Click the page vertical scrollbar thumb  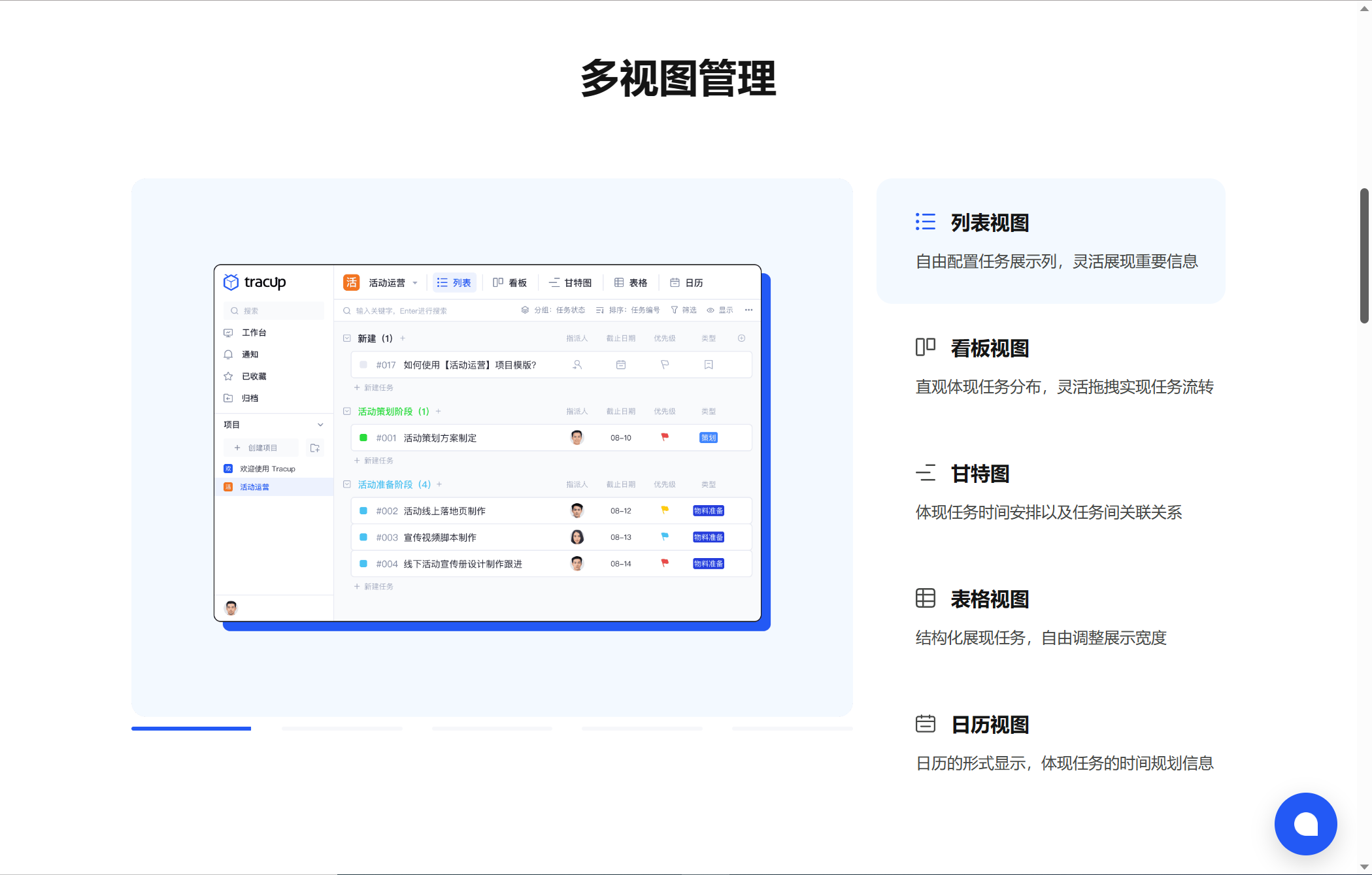tap(1364, 255)
